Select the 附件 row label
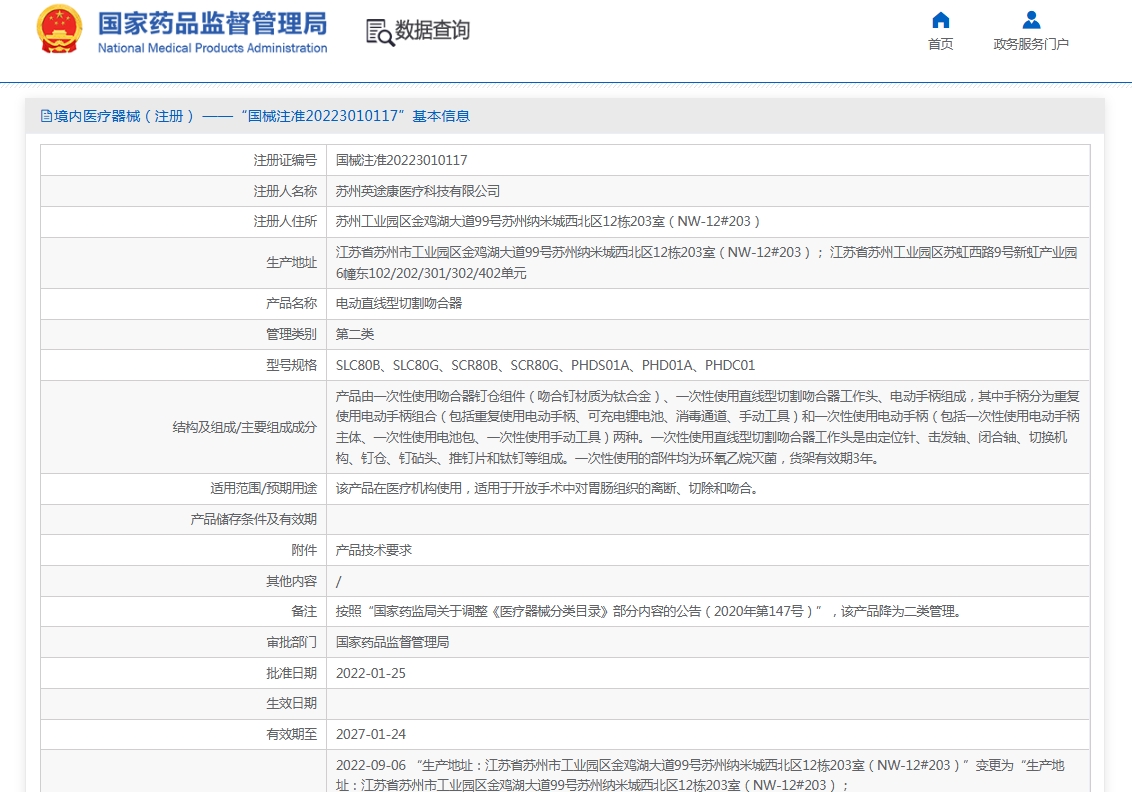Viewport: 1132px width, 792px height. click(304, 550)
